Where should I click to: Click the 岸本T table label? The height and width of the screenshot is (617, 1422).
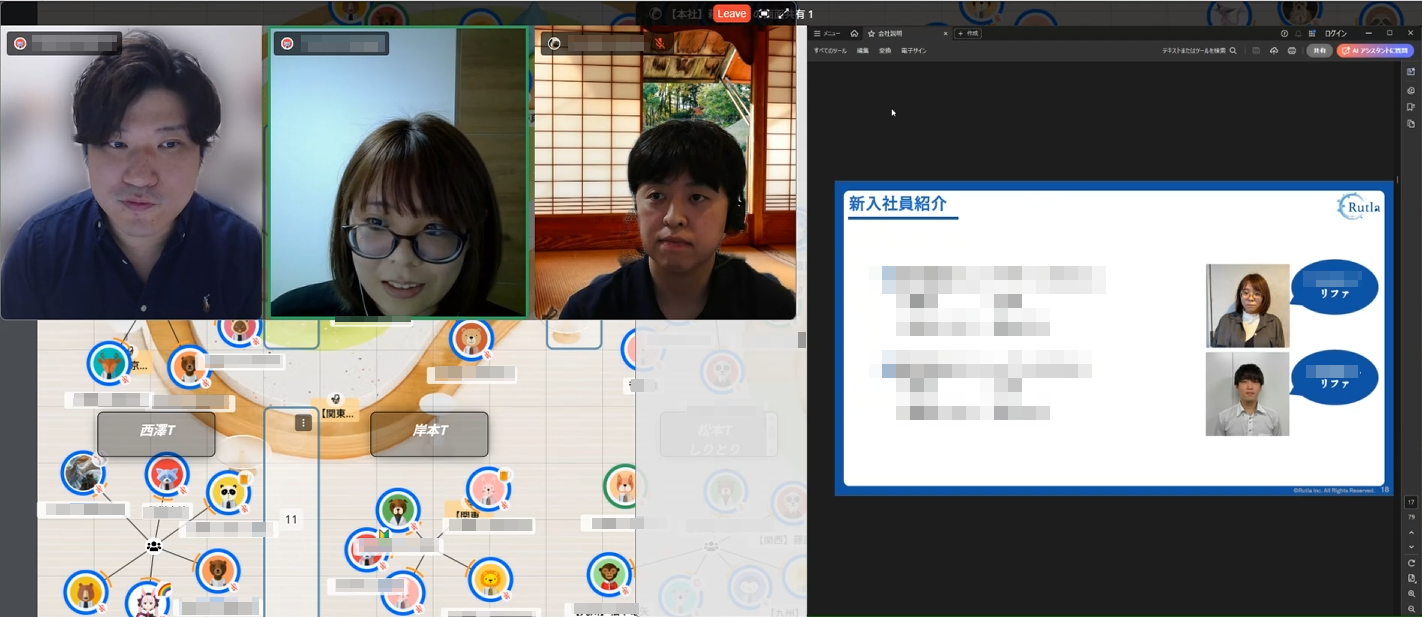coord(429,431)
